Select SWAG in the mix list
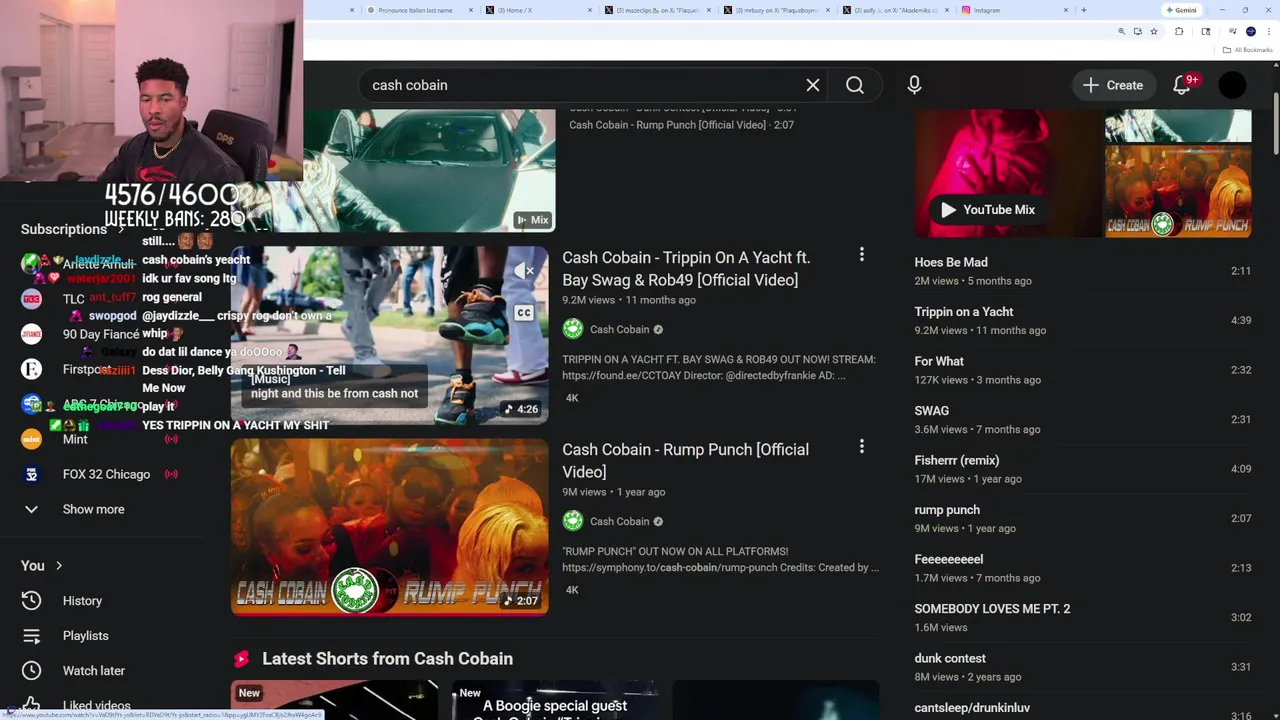 click(1083, 419)
